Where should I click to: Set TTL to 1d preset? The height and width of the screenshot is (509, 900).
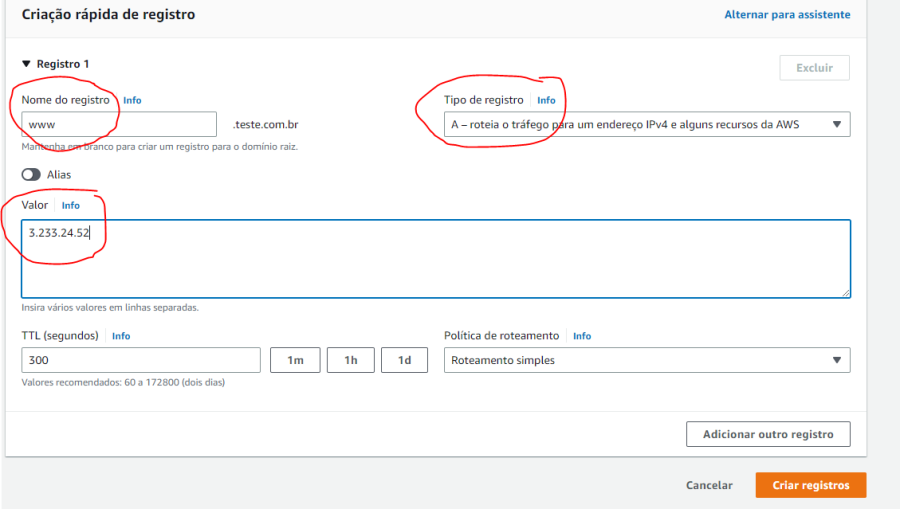tap(404, 360)
